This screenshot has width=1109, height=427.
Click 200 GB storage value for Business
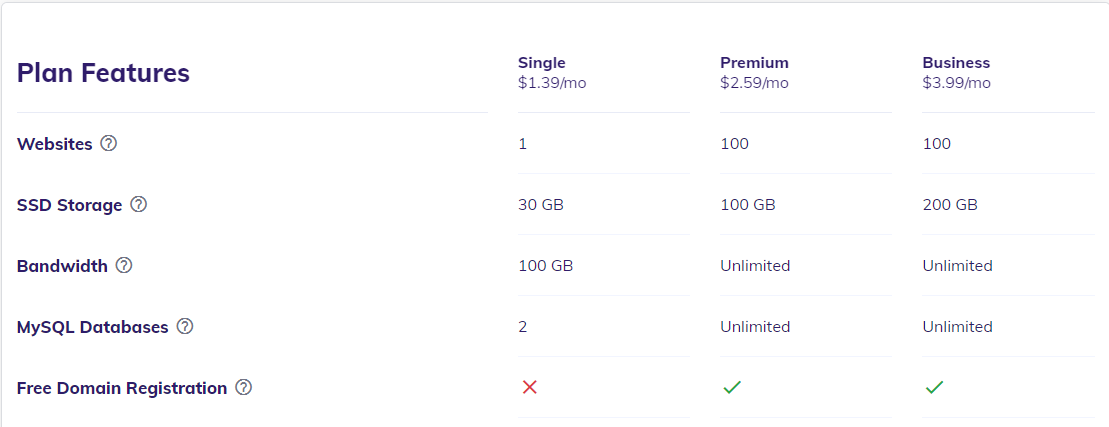[949, 205]
